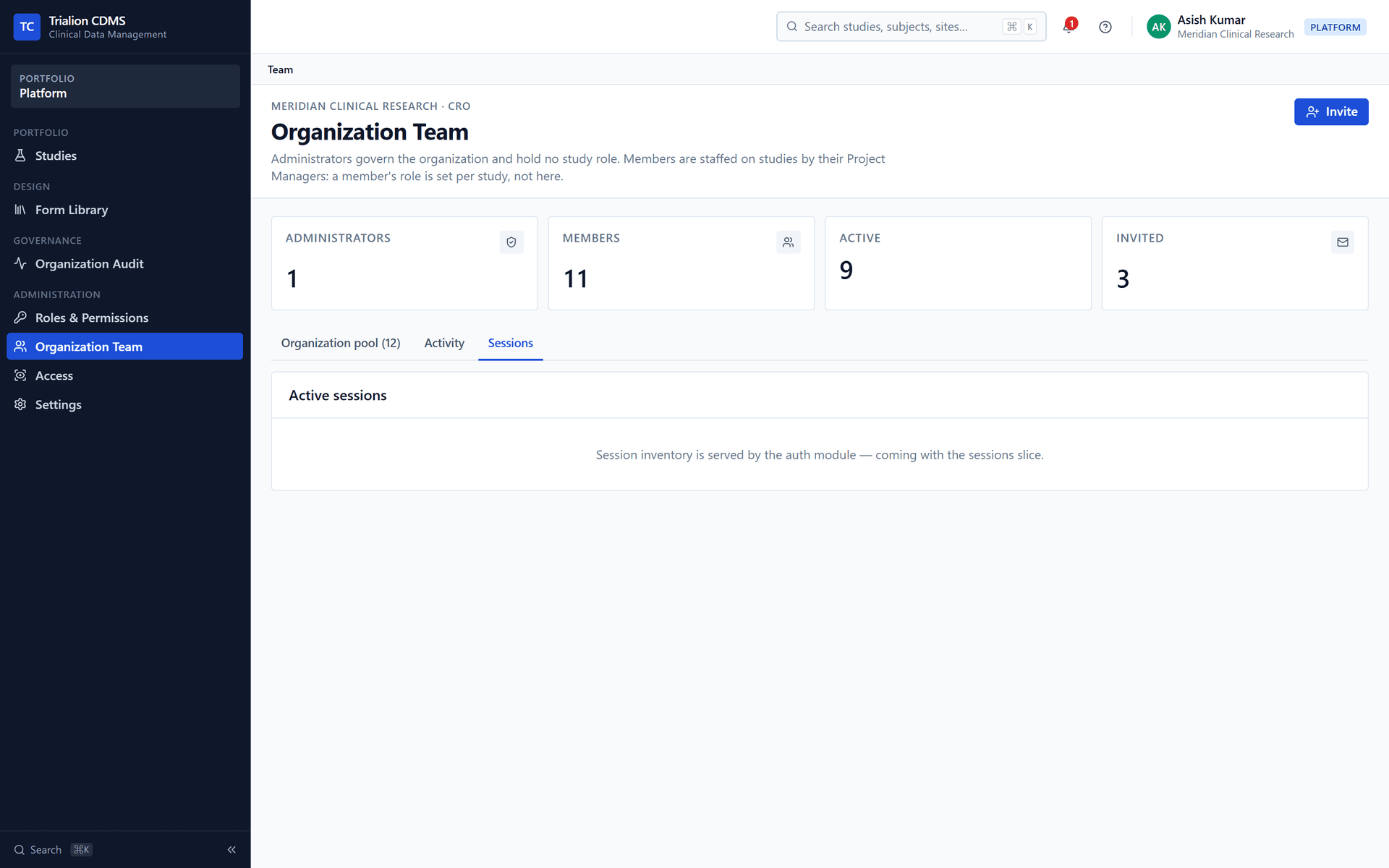Open the Portfolio Platform switcher
This screenshot has height=868, width=1389.
click(125, 86)
